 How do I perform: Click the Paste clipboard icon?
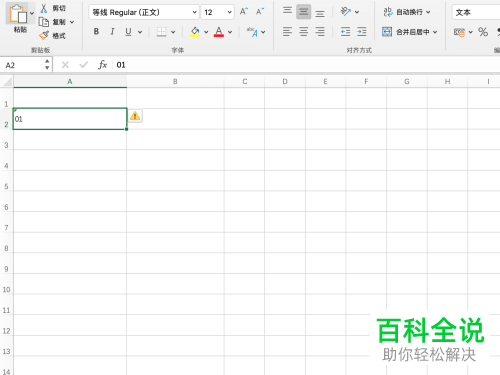click(18, 14)
